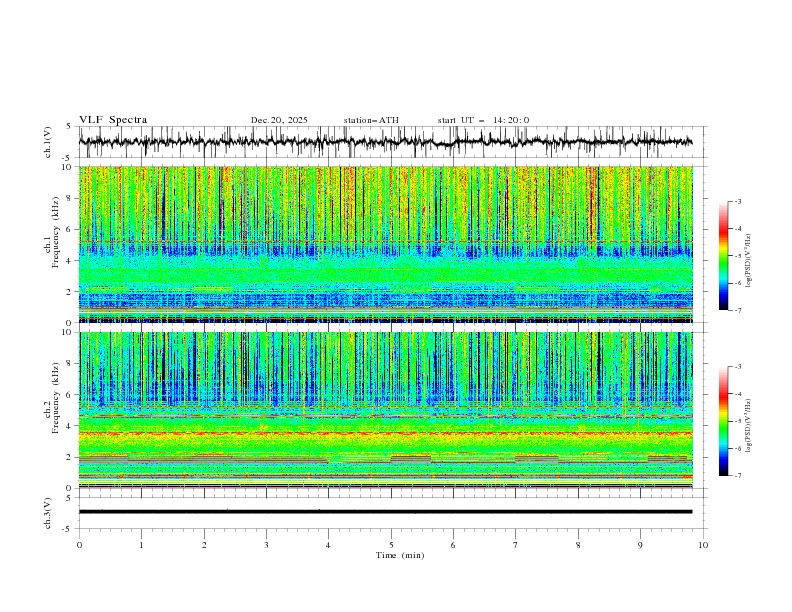This screenshot has width=792, height=612.
Task: Click the Dec.20, 2025 date label
Action: [279, 120]
